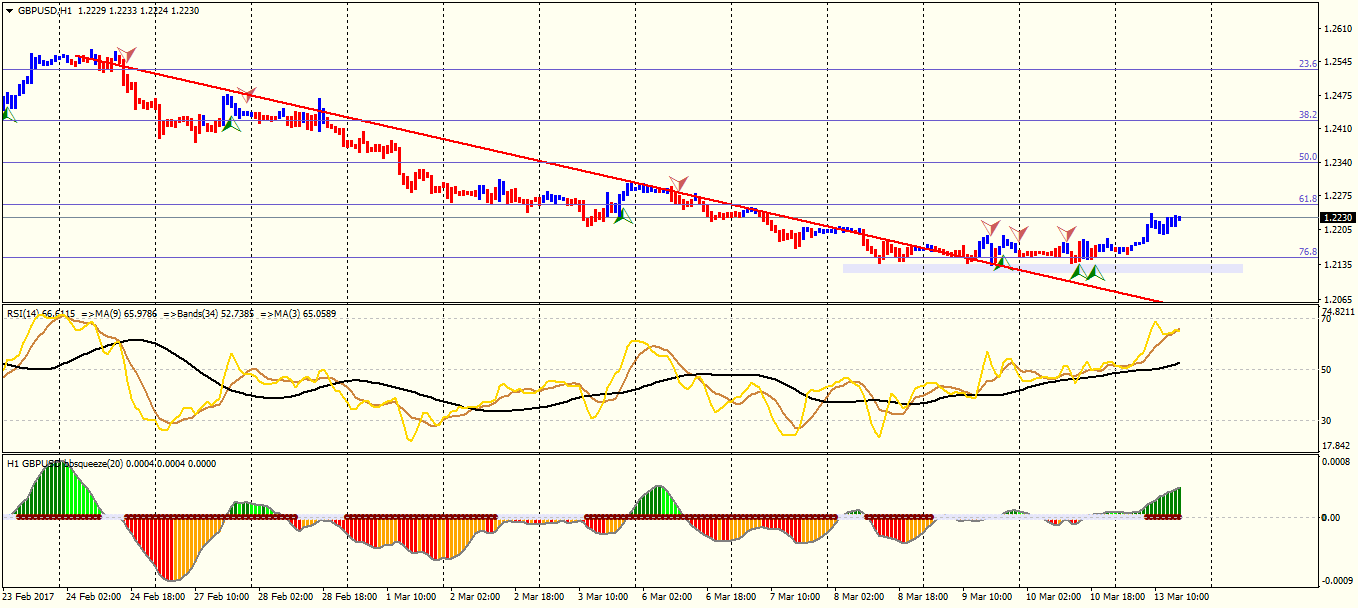The image size is (1358, 608).
Task: Click the 2 Mar 18:00 time label
Action: tap(540, 597)
